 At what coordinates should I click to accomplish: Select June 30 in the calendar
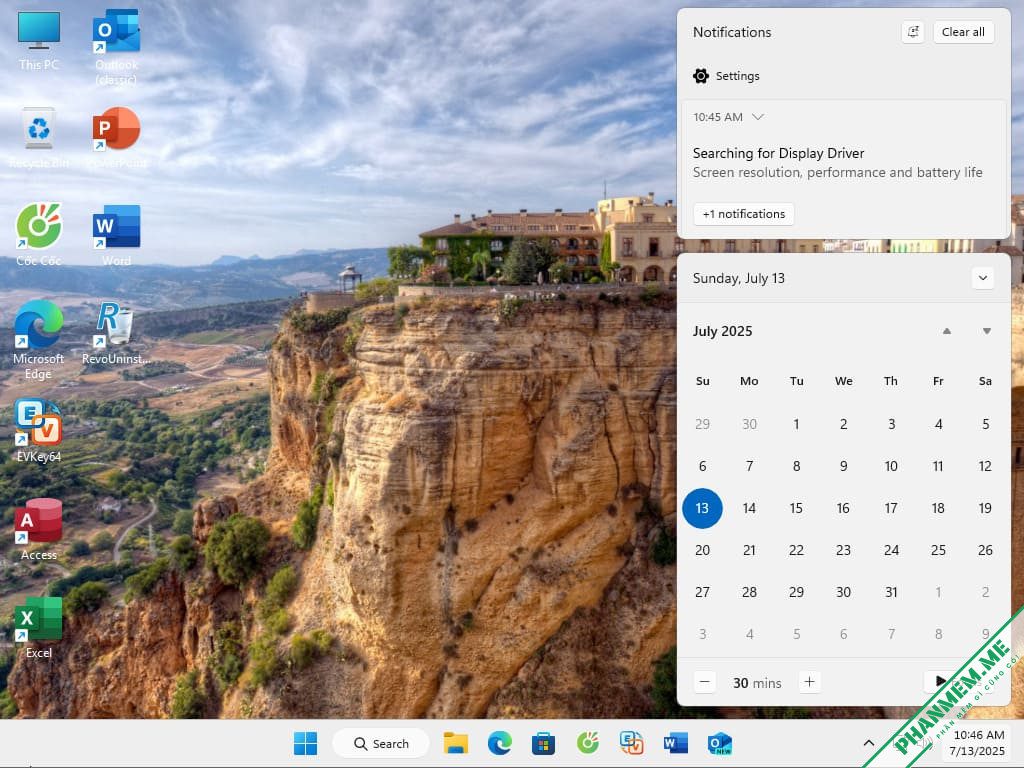749,424
